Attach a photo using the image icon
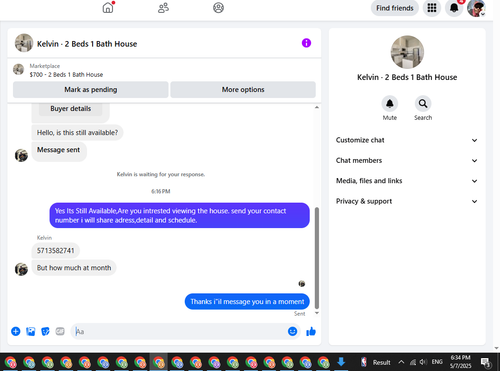This screenshot has width=500, height=371. 31,331
